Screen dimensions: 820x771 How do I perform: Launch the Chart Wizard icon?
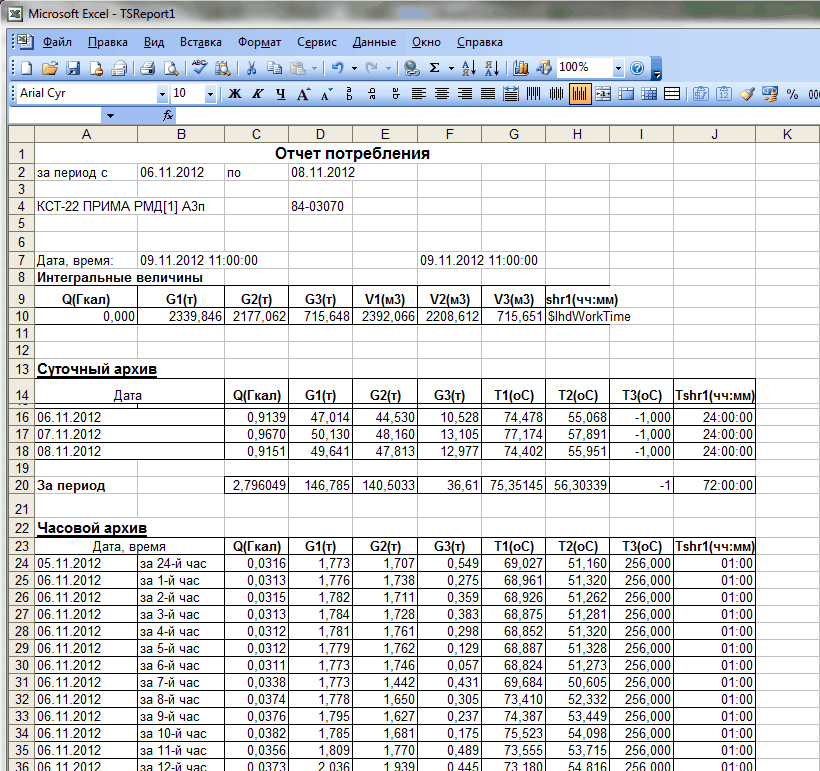coord(520,69)
